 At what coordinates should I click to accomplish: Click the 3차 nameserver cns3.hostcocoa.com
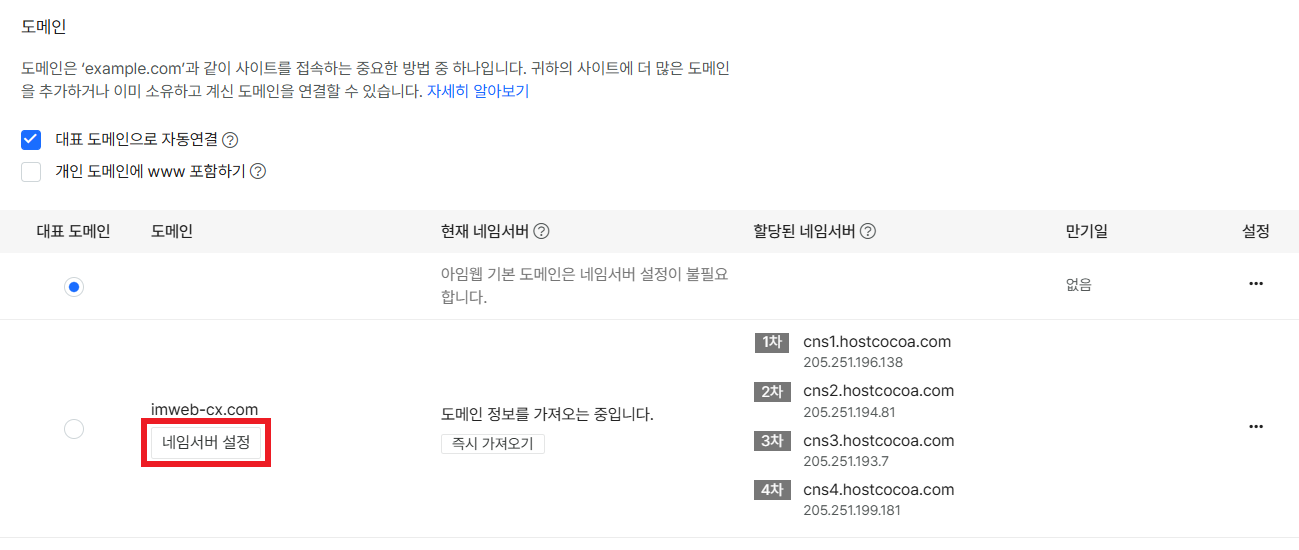tap(878, 441)
